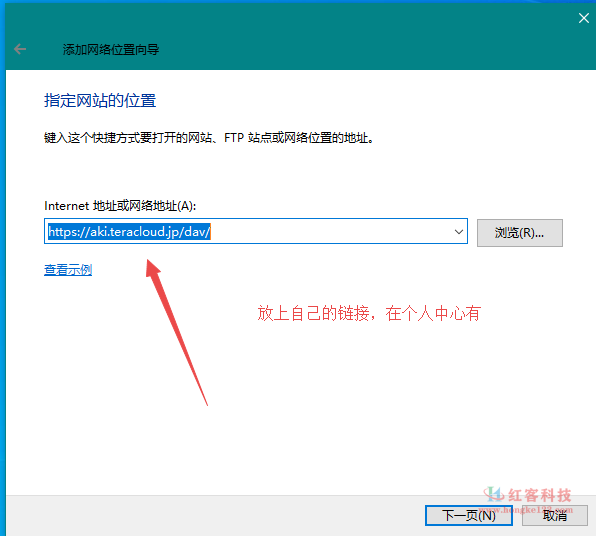This screenshot has width=596, height=536.
Task: Click the FTP site instruction sentence
Action: tap(209, 138)
